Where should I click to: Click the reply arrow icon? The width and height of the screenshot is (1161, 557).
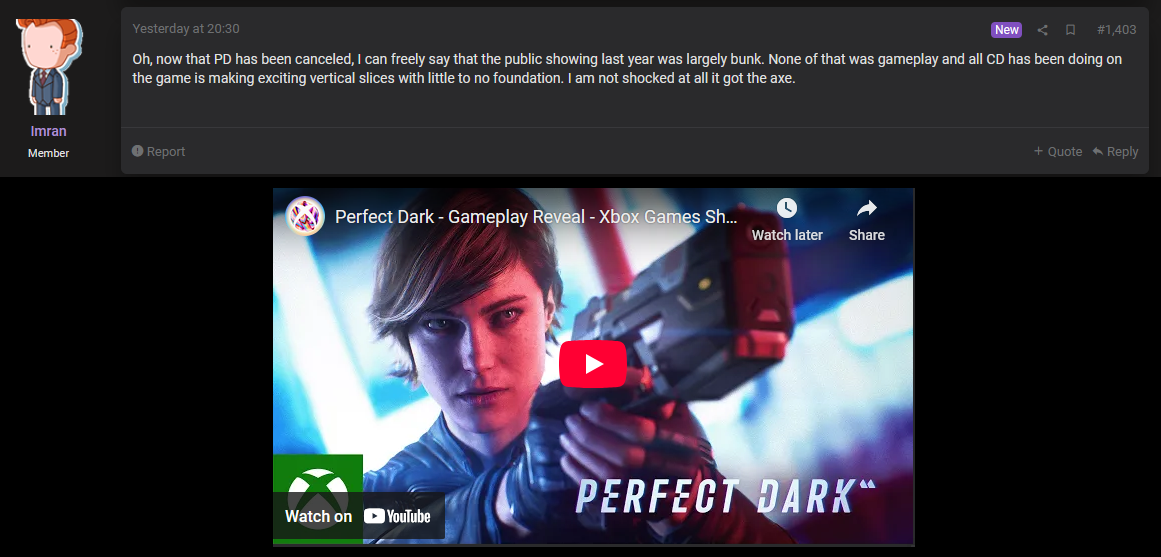pyautogui.click(x=1097, y=151)
